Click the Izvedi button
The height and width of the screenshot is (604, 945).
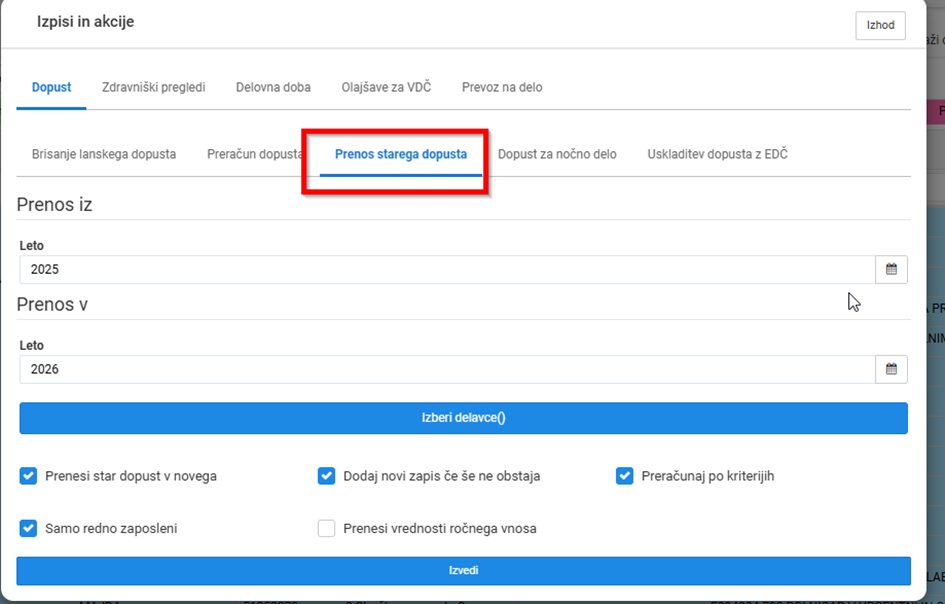[463, 570]
